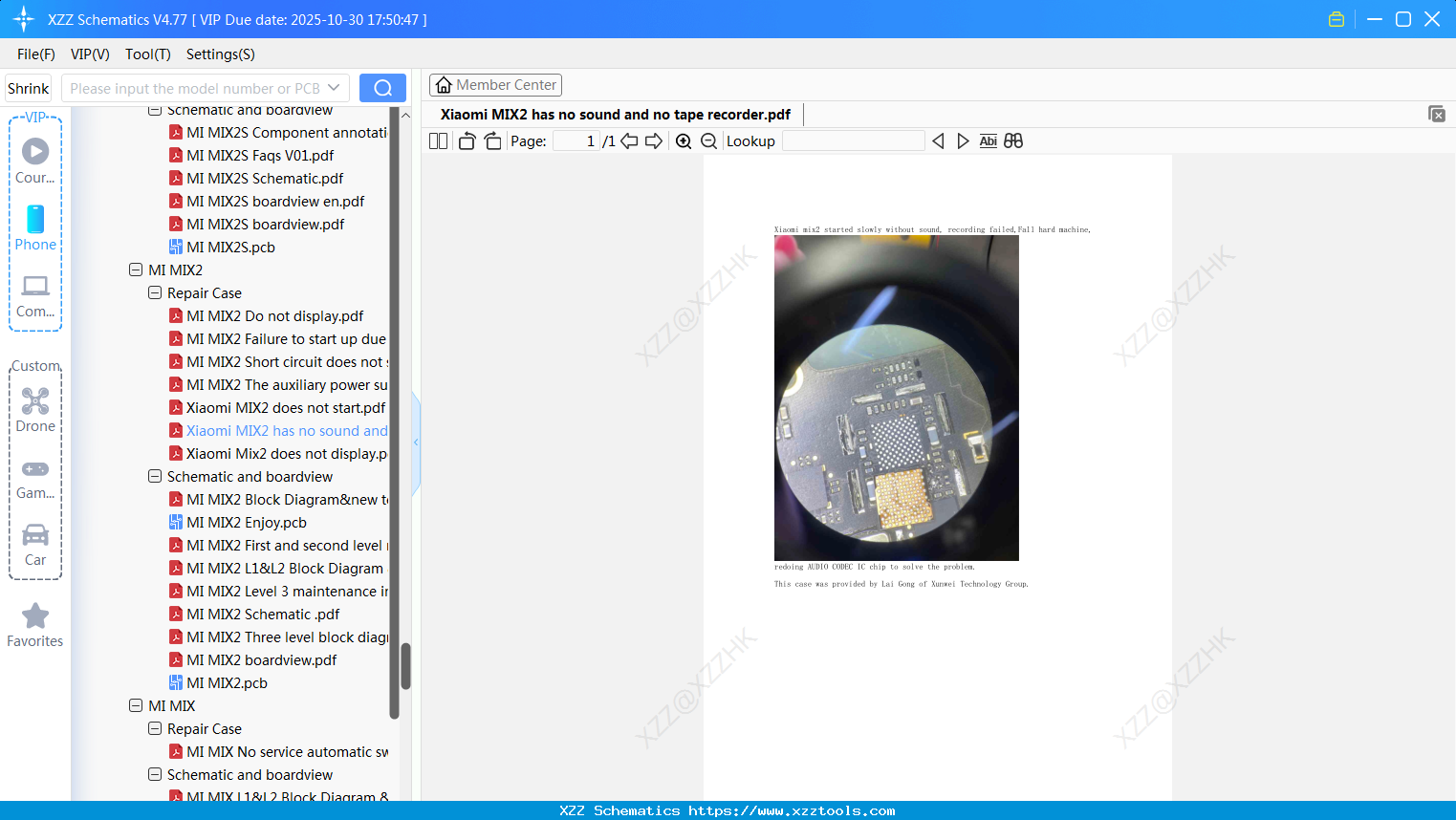The height and width of the screenshot is (820, 1456).
Task: Open the Settings(S) menu
Action: [221, 54]
